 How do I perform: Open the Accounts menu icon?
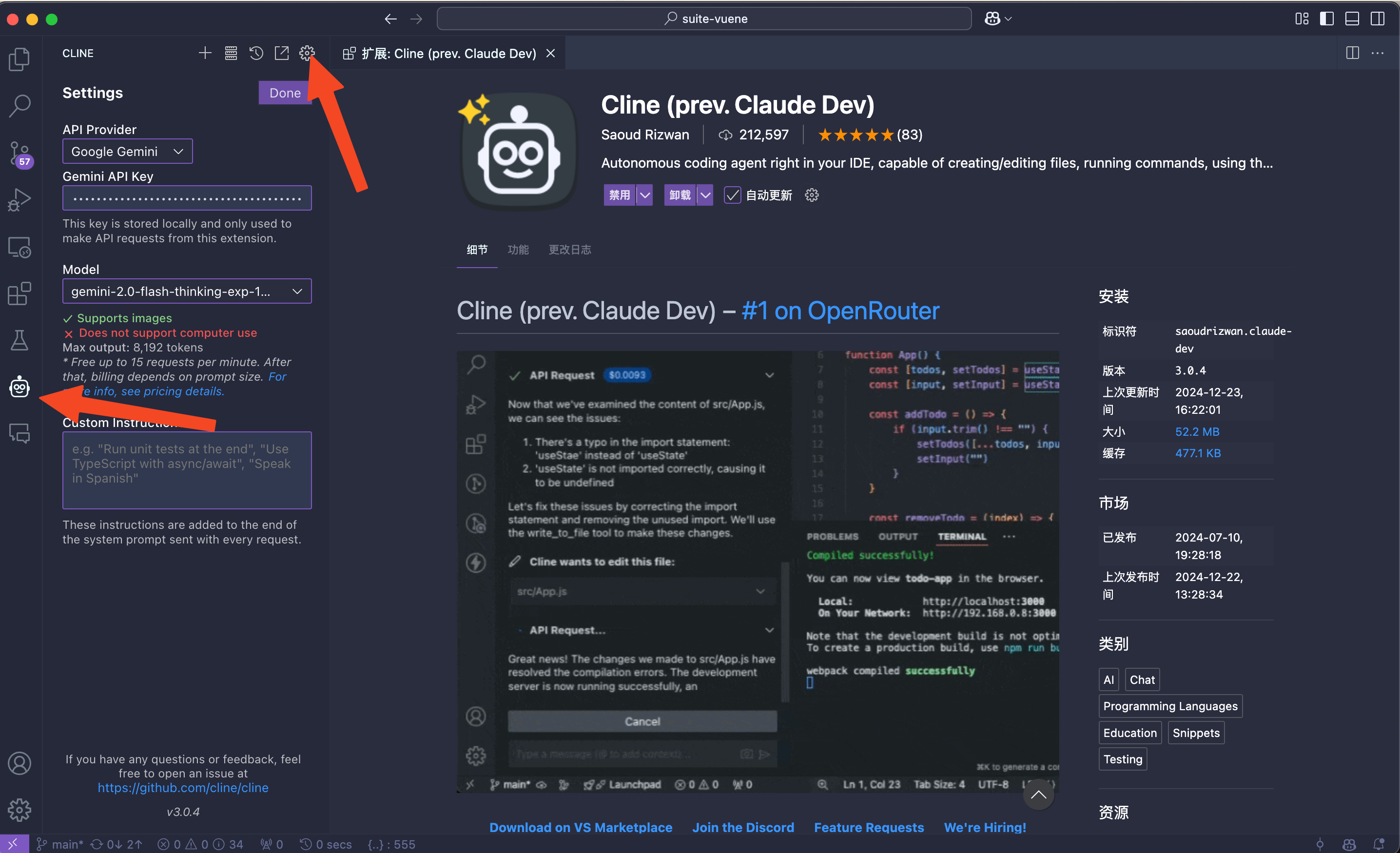20,763
